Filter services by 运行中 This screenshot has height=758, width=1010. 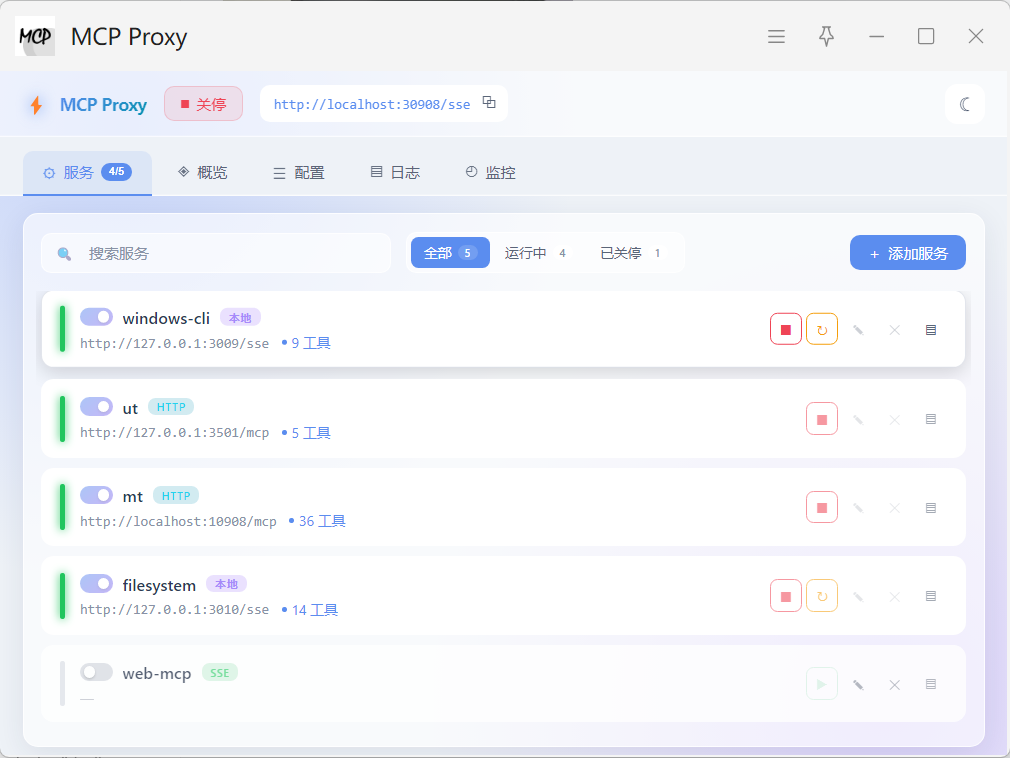535,252
